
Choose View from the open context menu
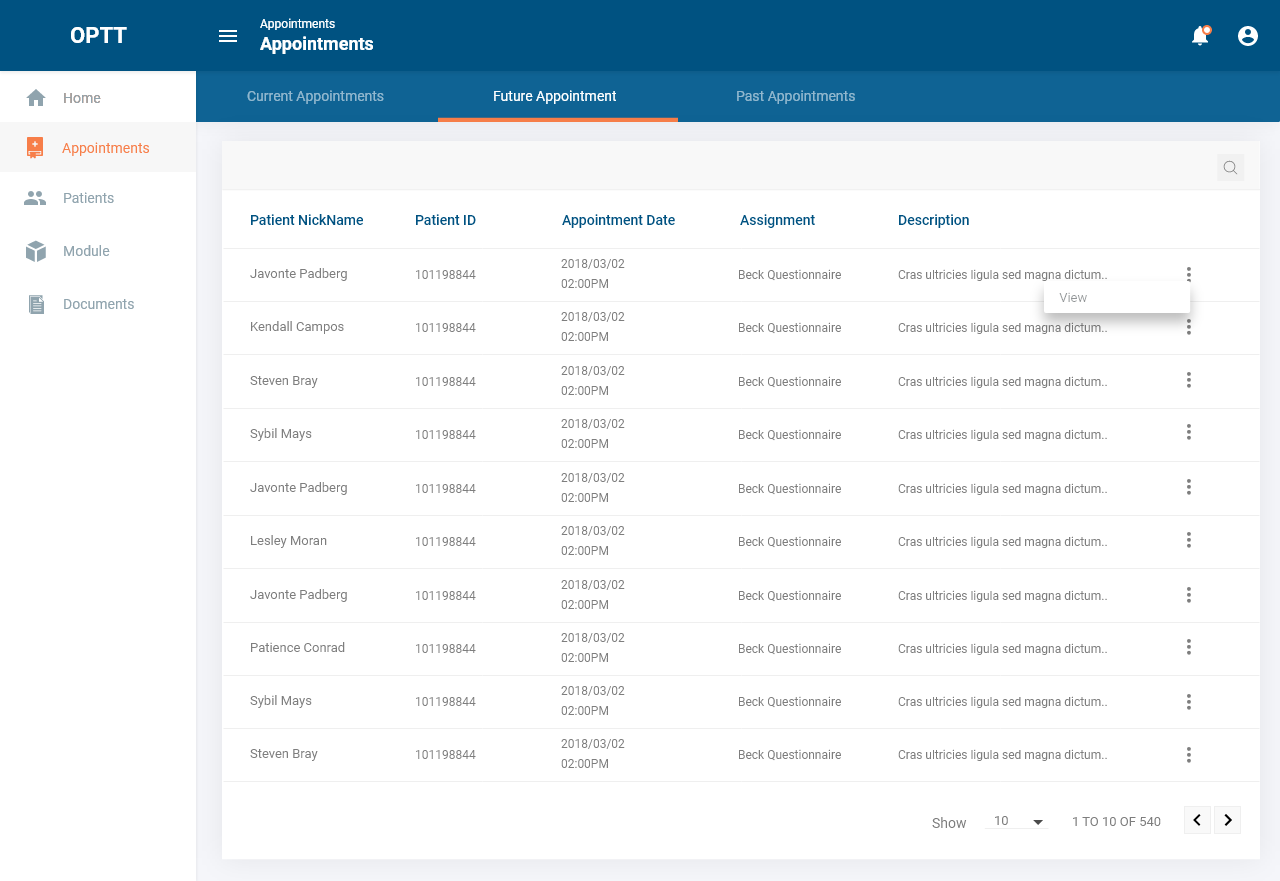click(x=1073, y=298)
